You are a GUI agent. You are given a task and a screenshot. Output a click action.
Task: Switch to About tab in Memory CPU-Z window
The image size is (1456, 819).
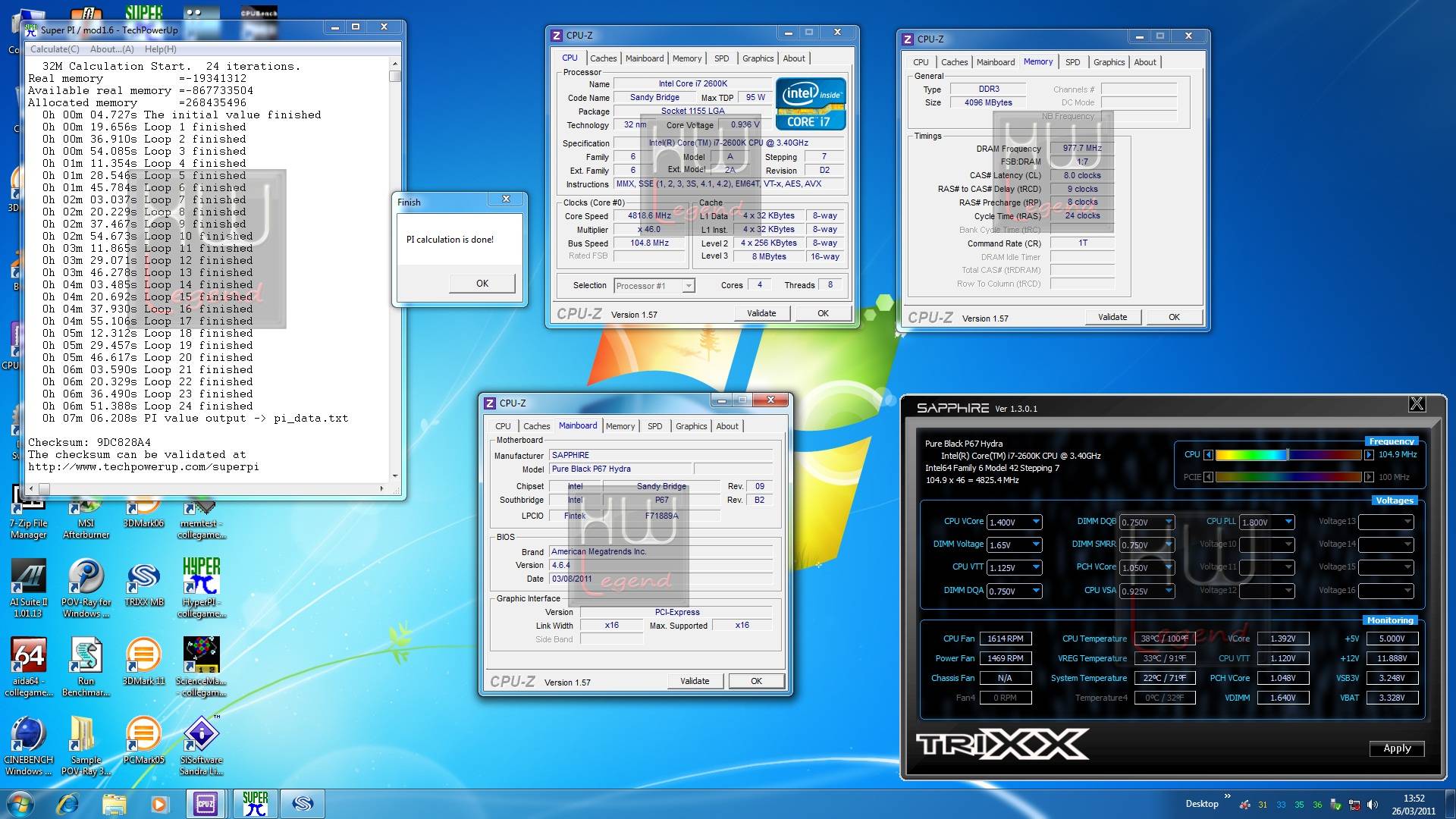pyautogui.click(x=1145, y=62)
